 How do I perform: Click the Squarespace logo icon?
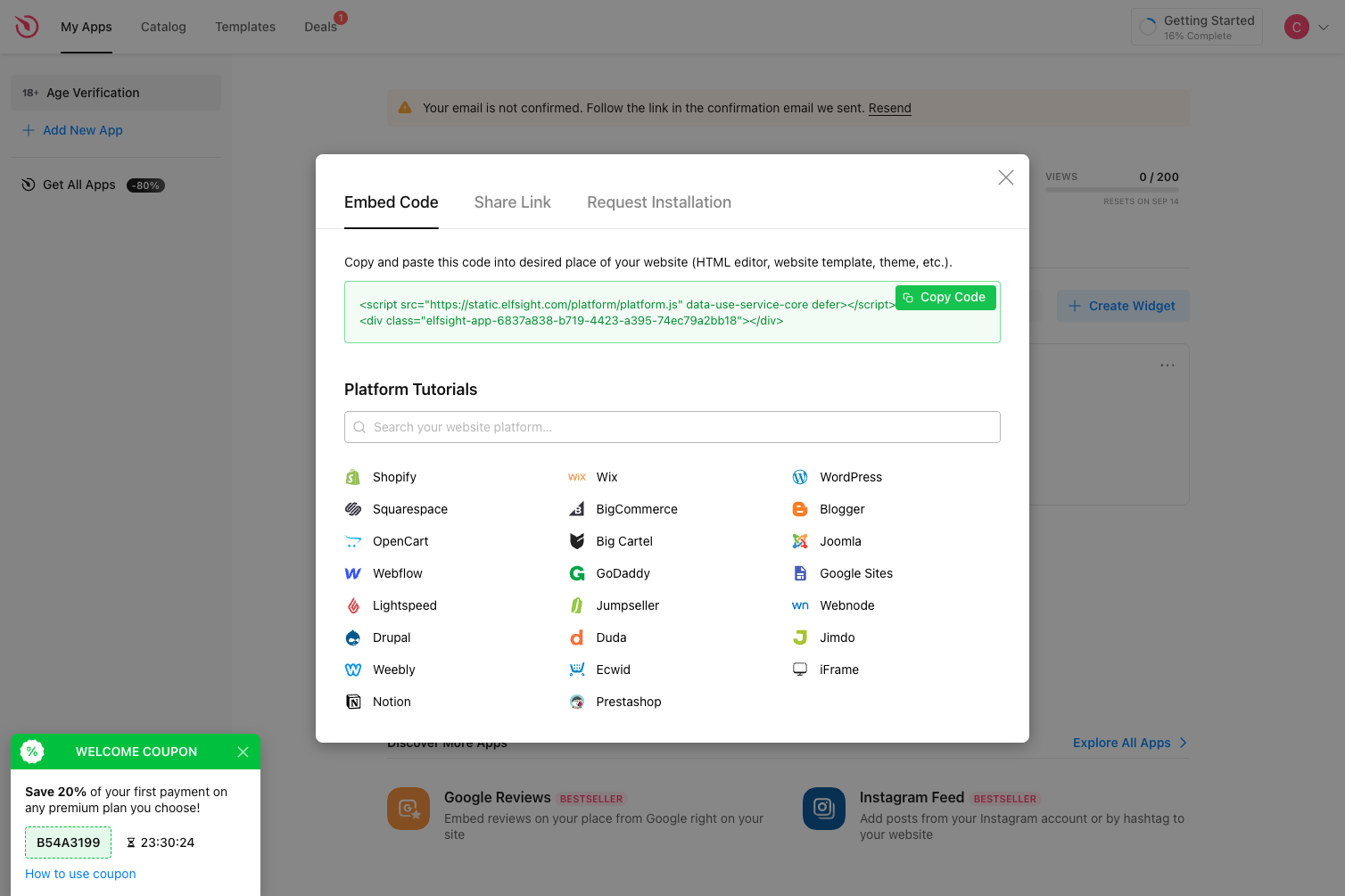click(353, 509)
